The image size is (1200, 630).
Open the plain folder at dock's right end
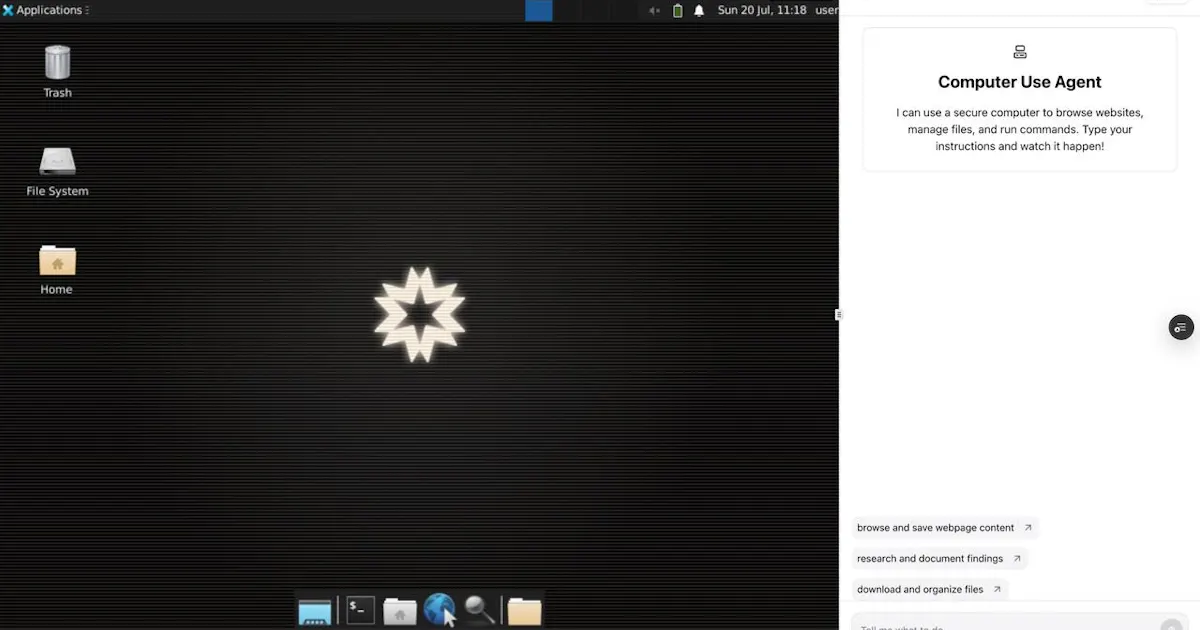tap(524, 611)
